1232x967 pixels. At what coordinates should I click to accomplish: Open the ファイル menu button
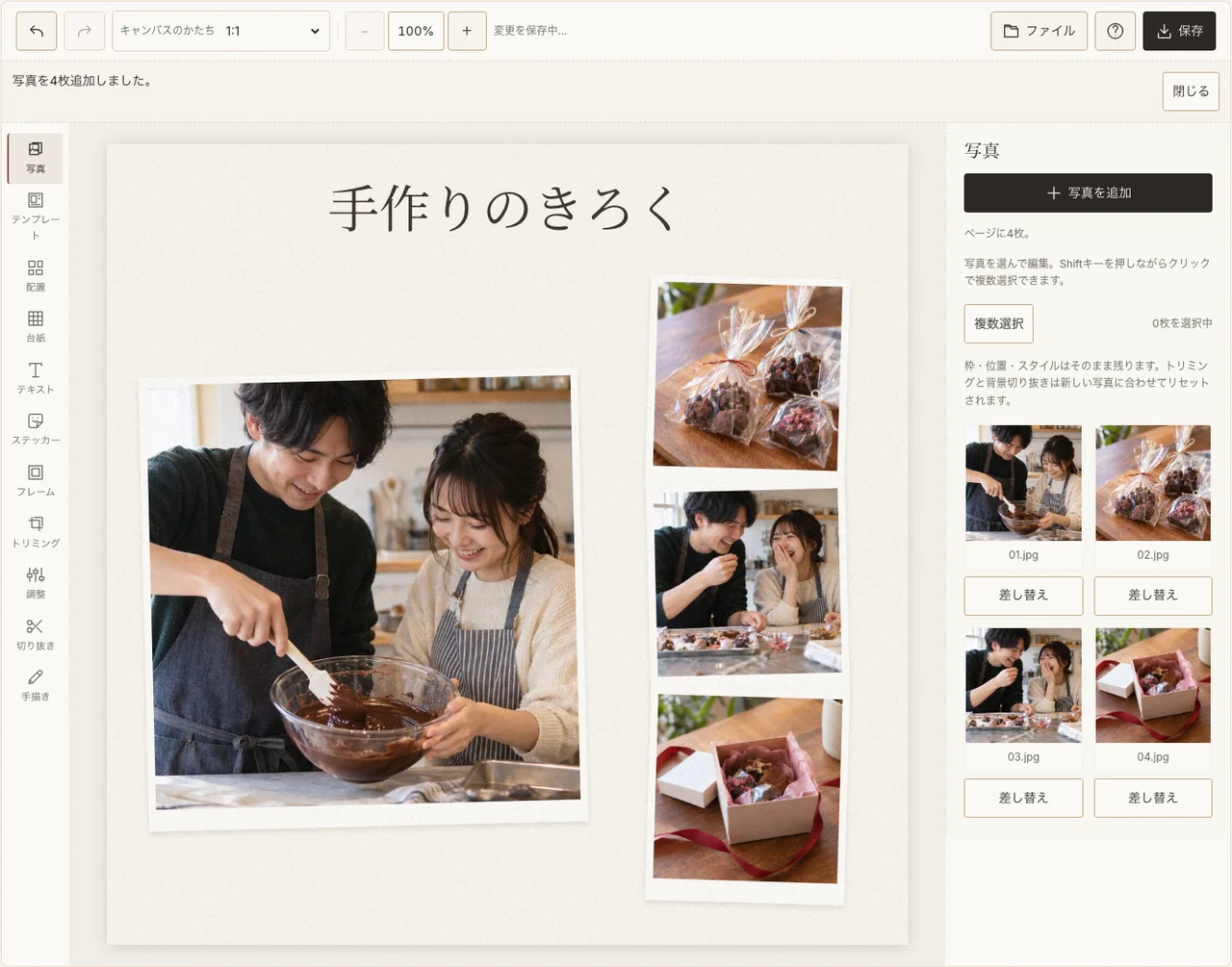(x=1039, y=31)
